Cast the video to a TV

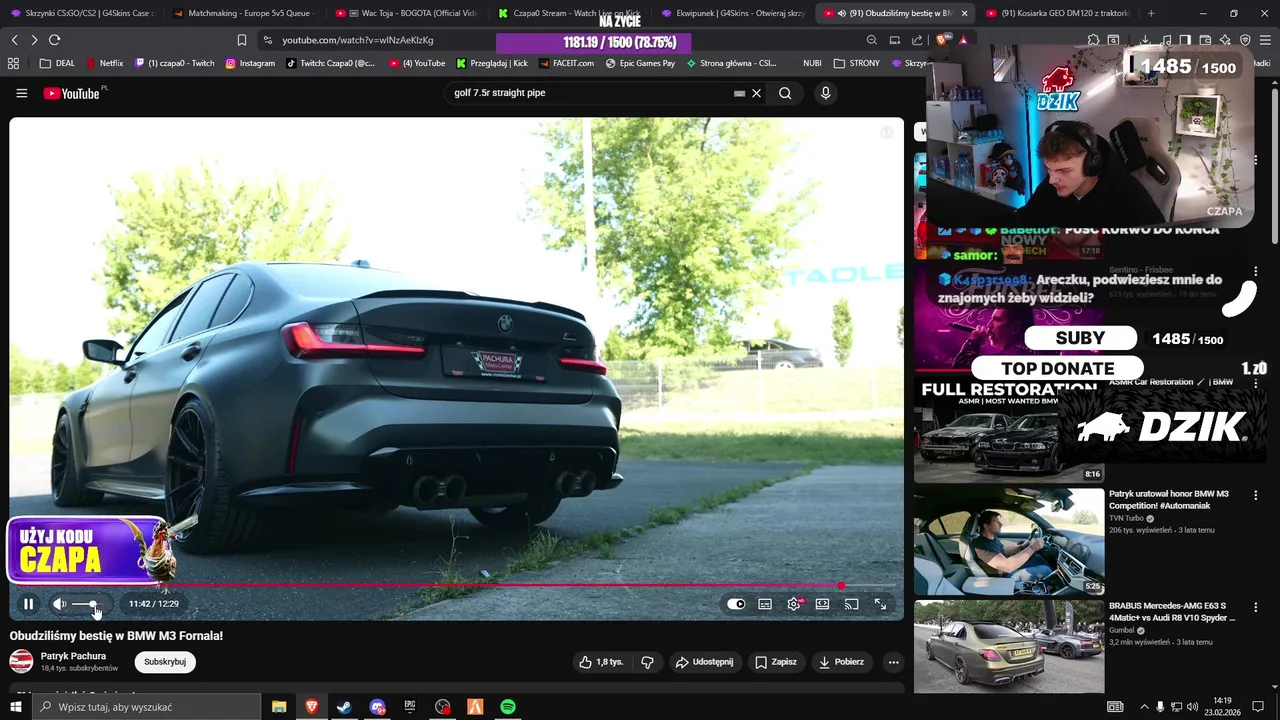point(851,604)
